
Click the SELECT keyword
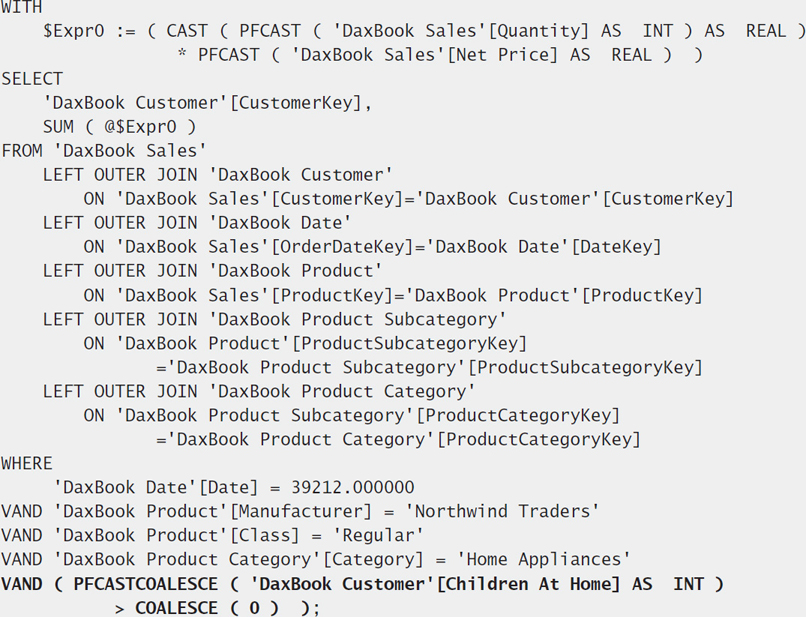(x=32, y=79)
